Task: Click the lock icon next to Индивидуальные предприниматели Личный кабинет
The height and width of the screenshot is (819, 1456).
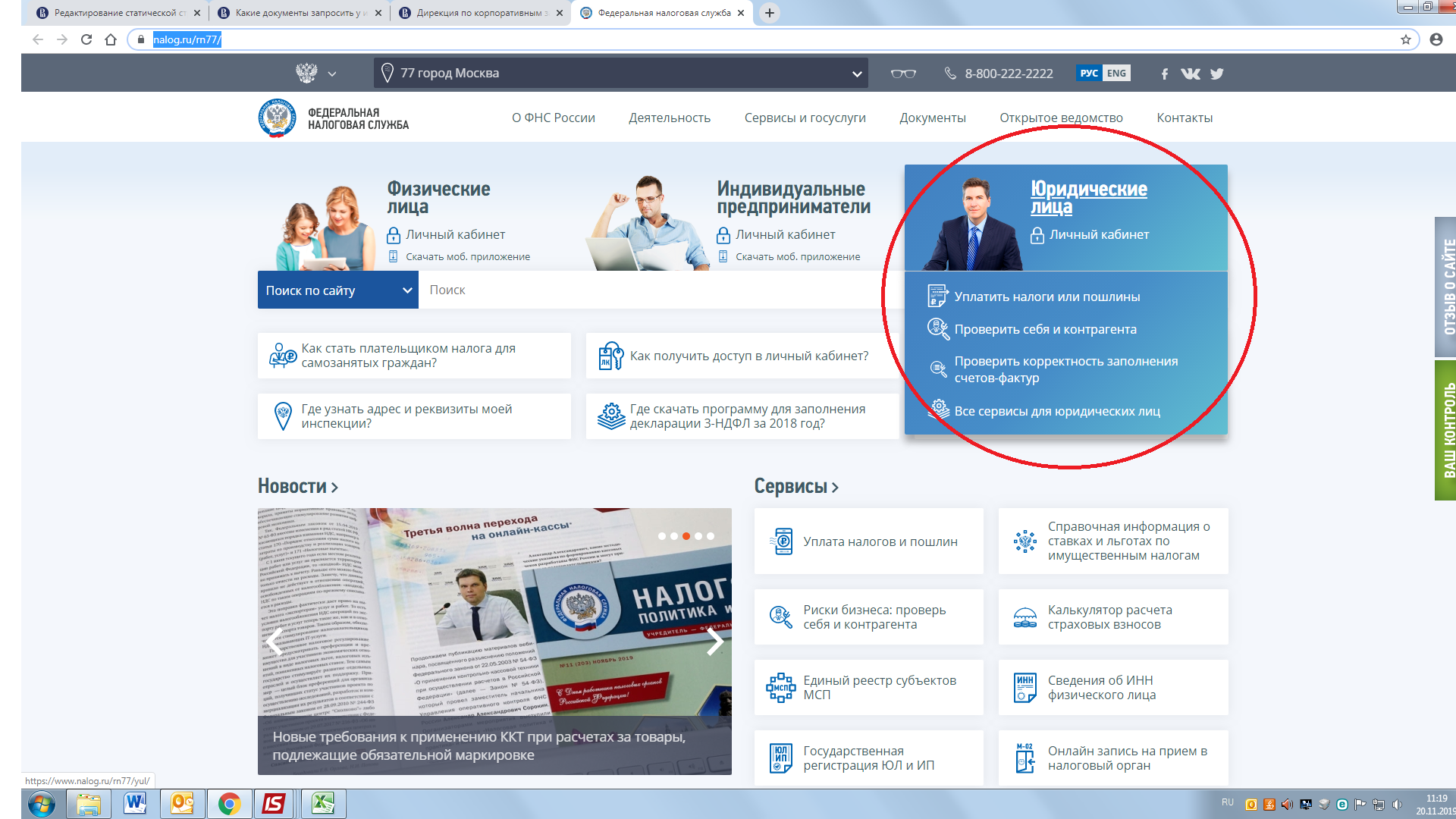Action: 723,234
